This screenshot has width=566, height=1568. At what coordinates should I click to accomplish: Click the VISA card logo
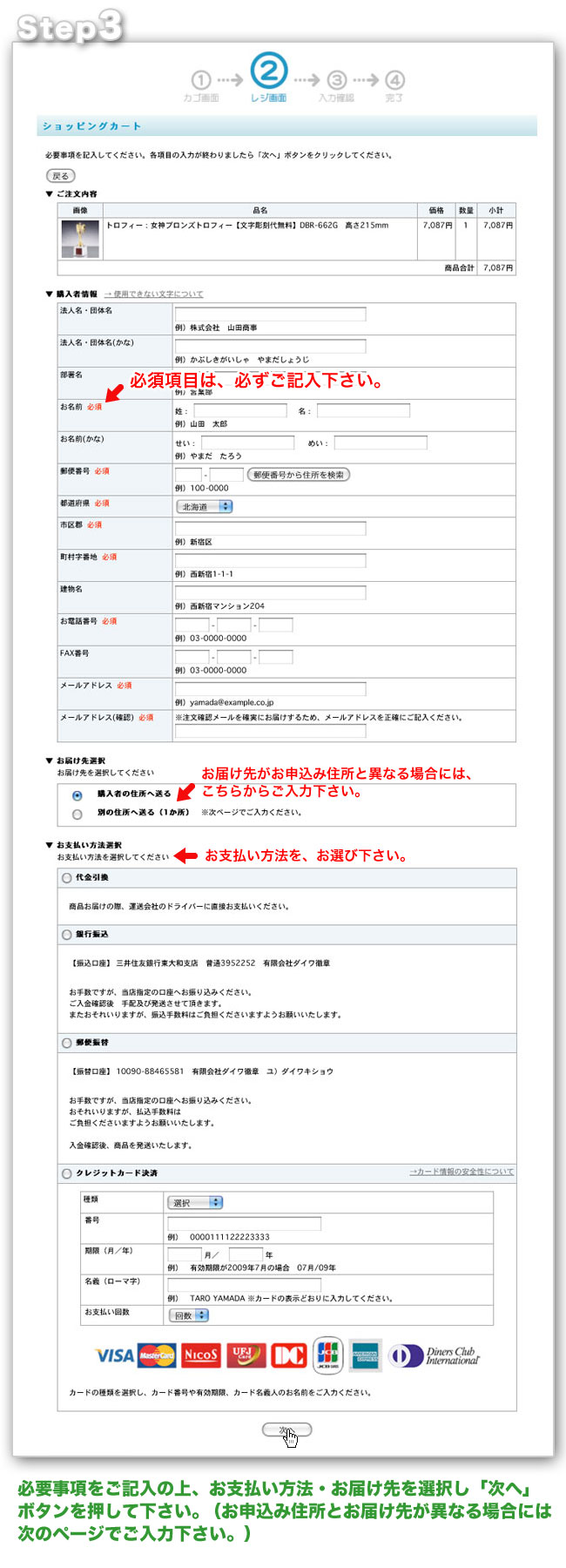pyautogui.click(x=114, y=1355)
